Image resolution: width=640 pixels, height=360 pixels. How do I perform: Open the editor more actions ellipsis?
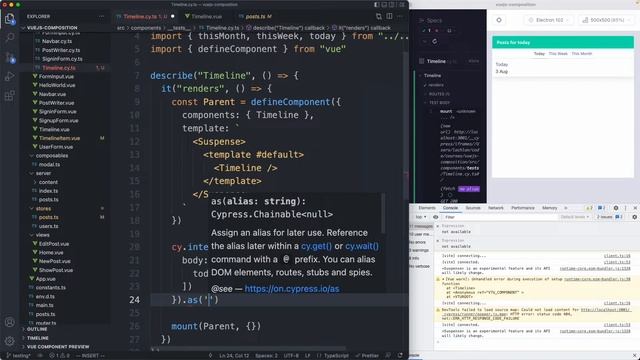pos(400,16)
